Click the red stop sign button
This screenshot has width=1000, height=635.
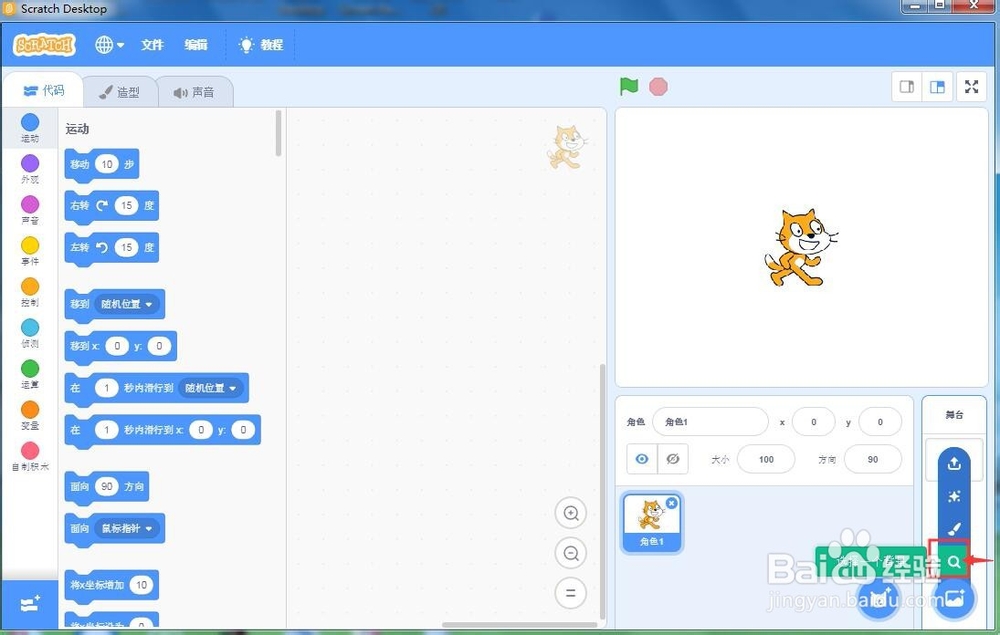658,87
